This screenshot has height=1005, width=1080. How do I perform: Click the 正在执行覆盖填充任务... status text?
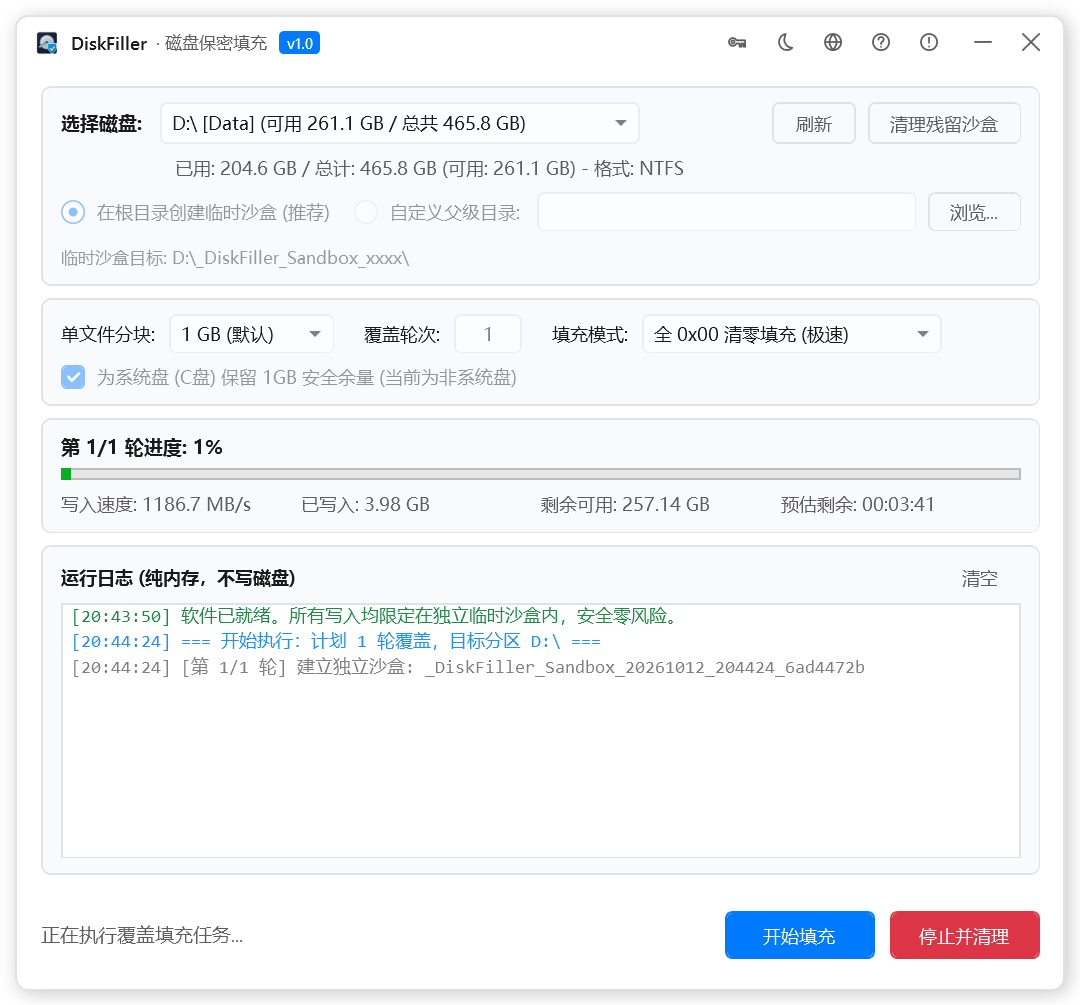click(x=142, y=935)
